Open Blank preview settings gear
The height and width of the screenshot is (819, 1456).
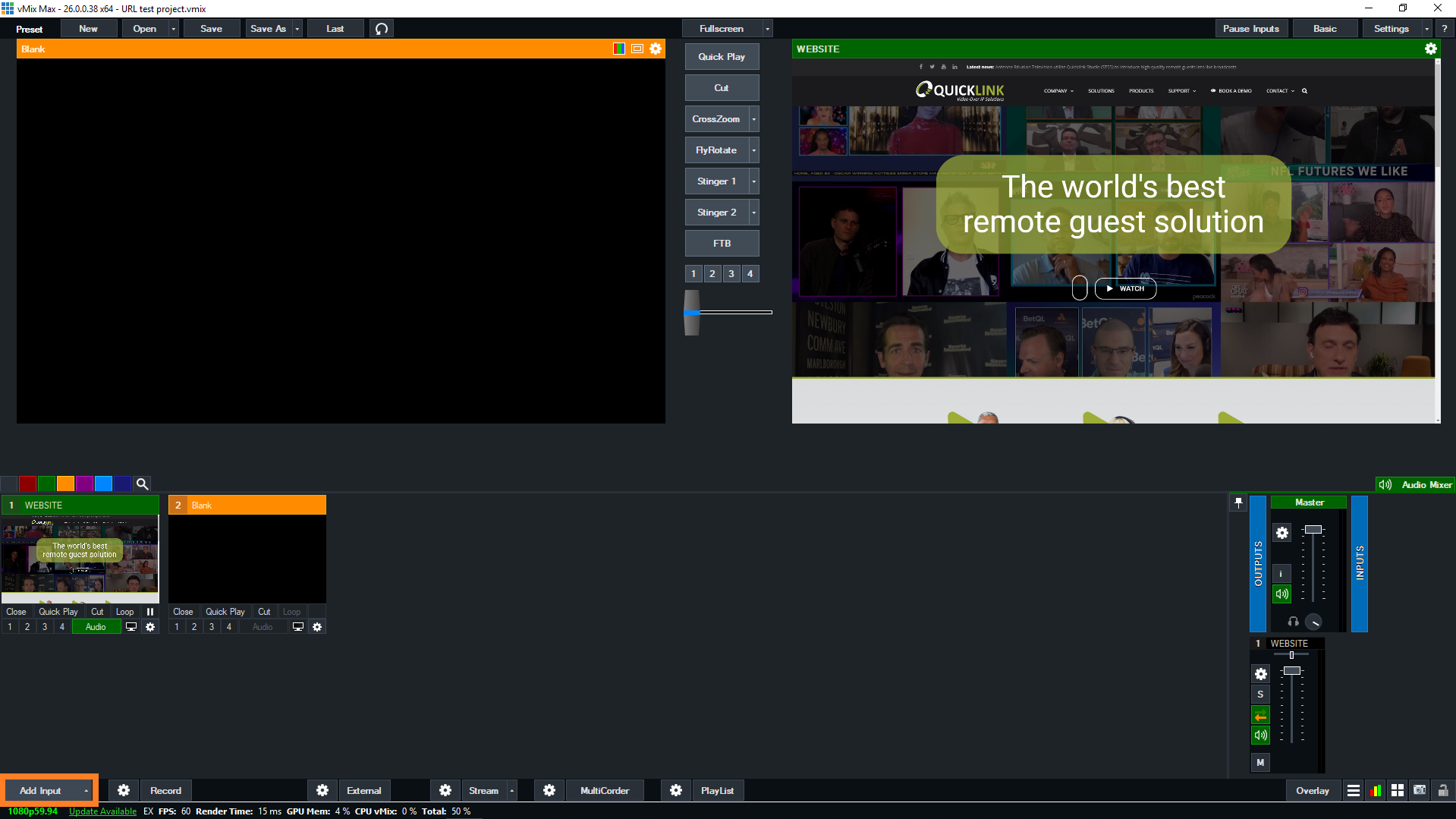point(656,49)
